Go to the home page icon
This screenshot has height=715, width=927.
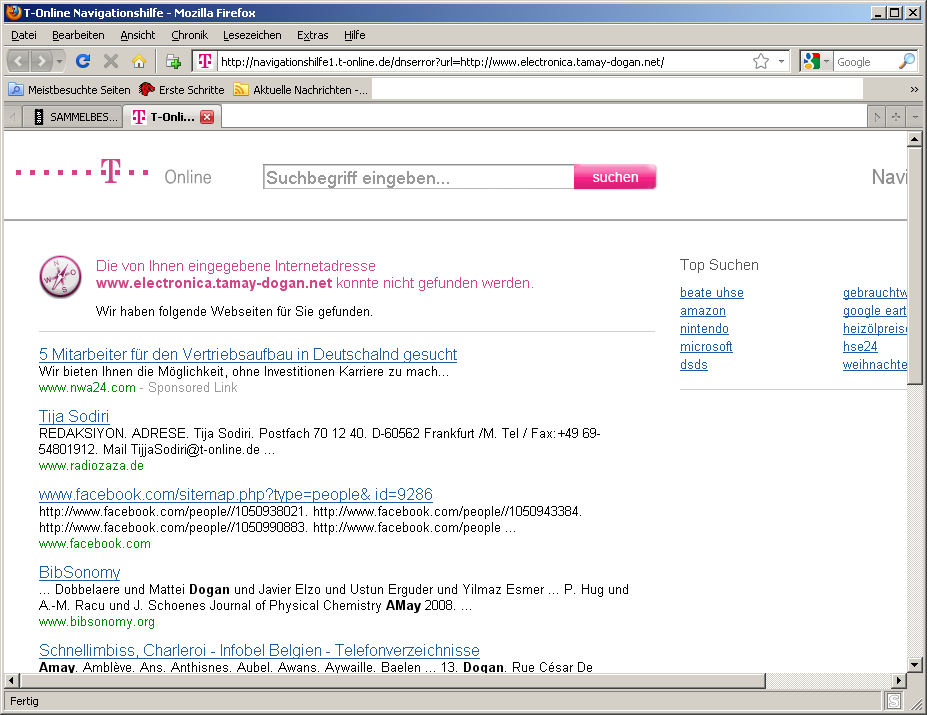click(x=139, y=61)
